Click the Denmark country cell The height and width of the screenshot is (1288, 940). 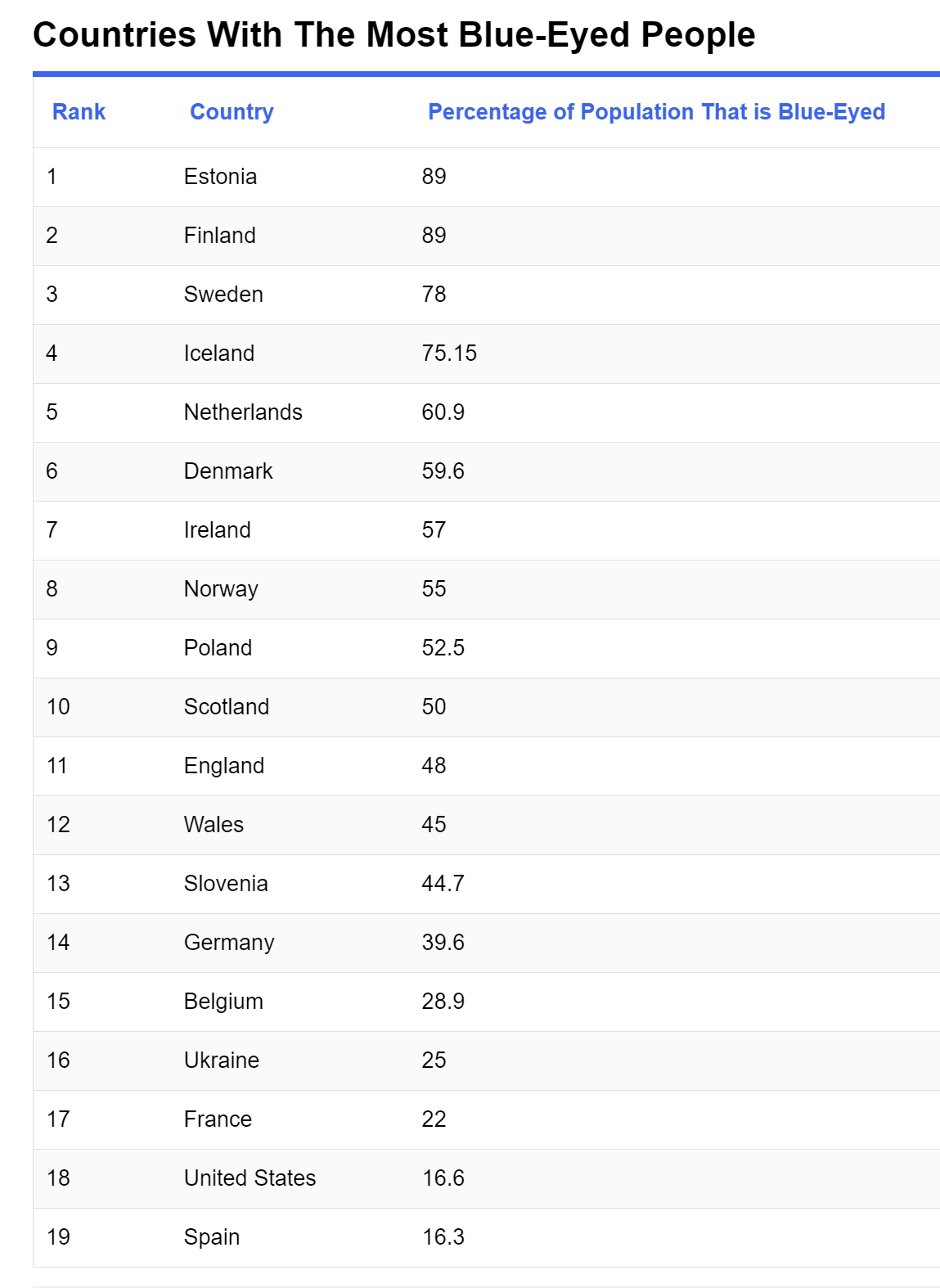click(x=228, y=471)
